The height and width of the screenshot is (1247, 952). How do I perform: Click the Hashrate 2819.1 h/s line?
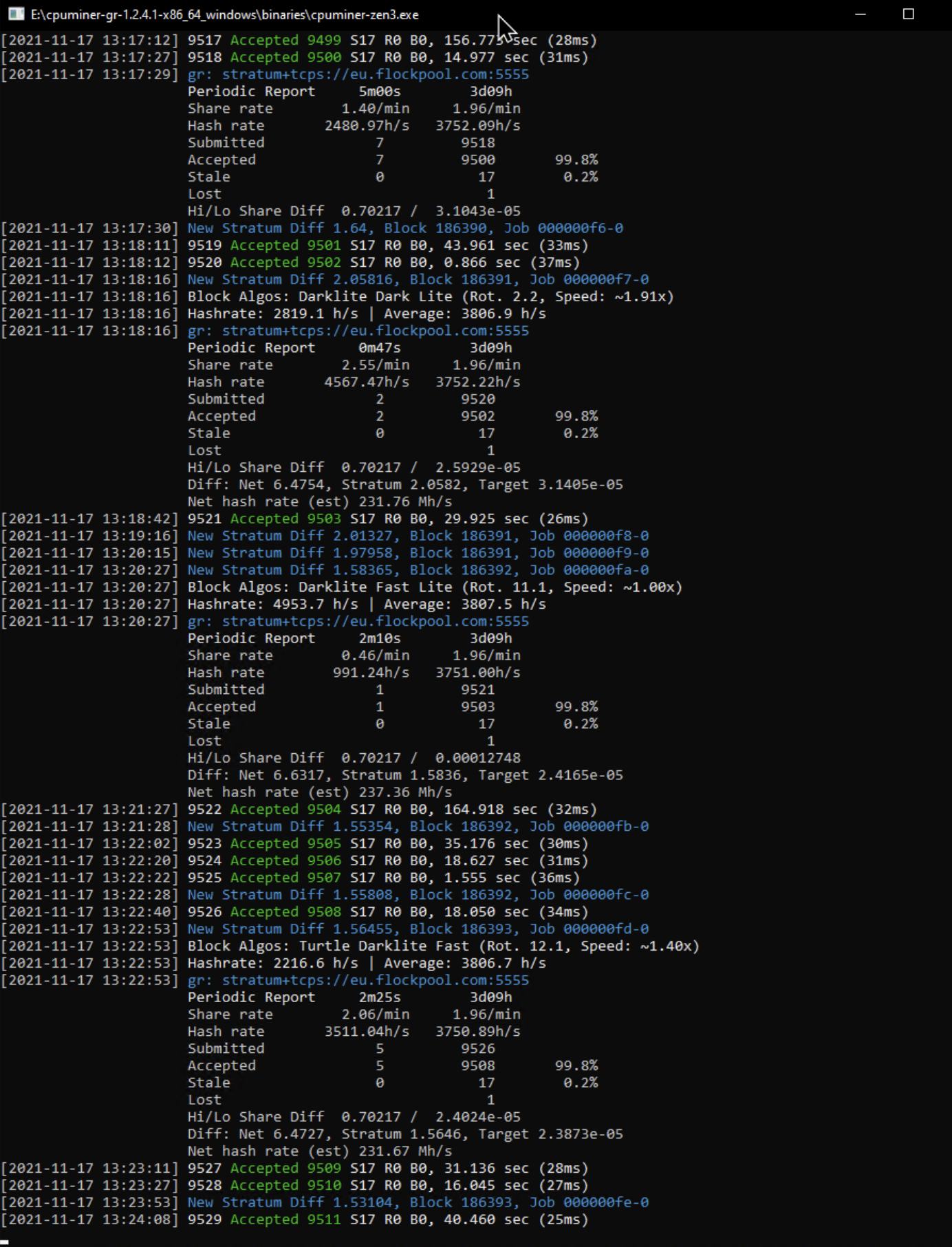[x=367, y=314]
